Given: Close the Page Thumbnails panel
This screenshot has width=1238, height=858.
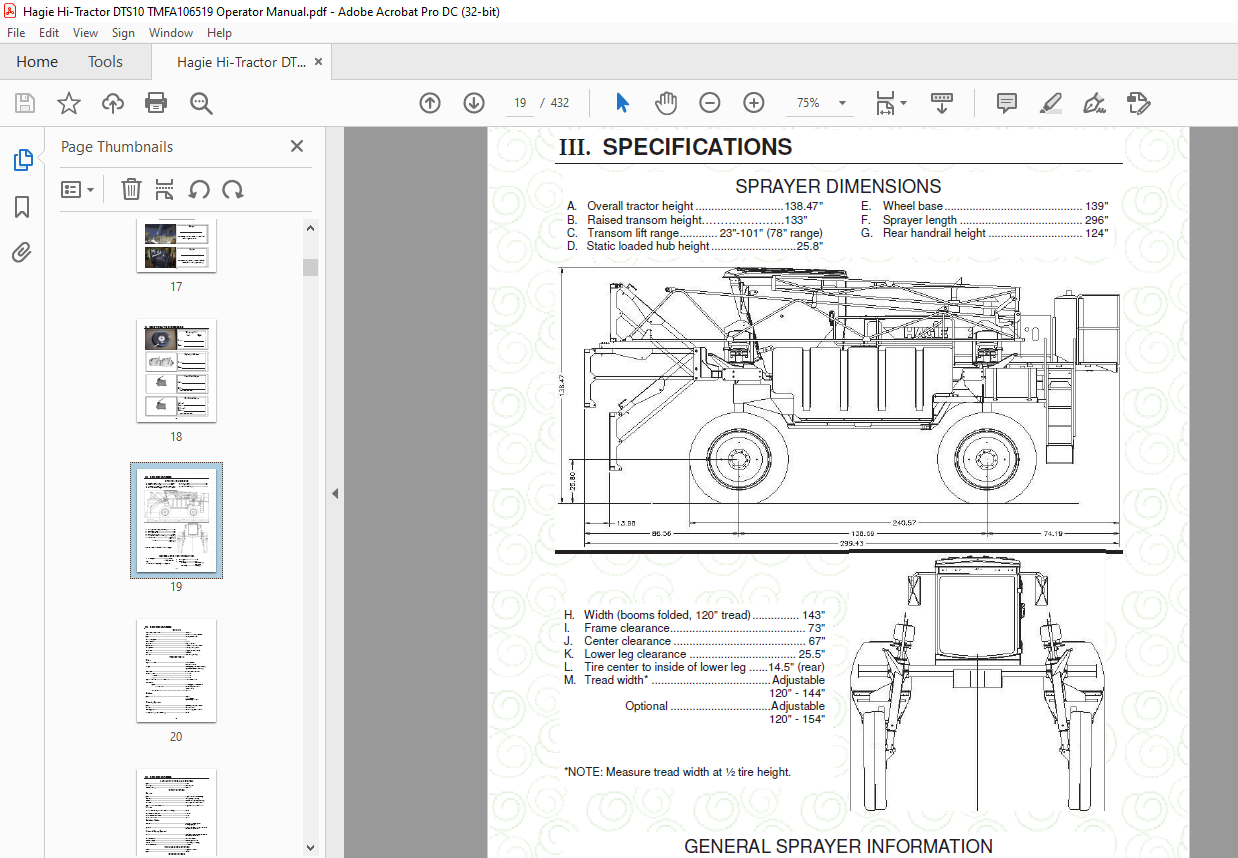Looking at the screenshot, I should point(297,146).
